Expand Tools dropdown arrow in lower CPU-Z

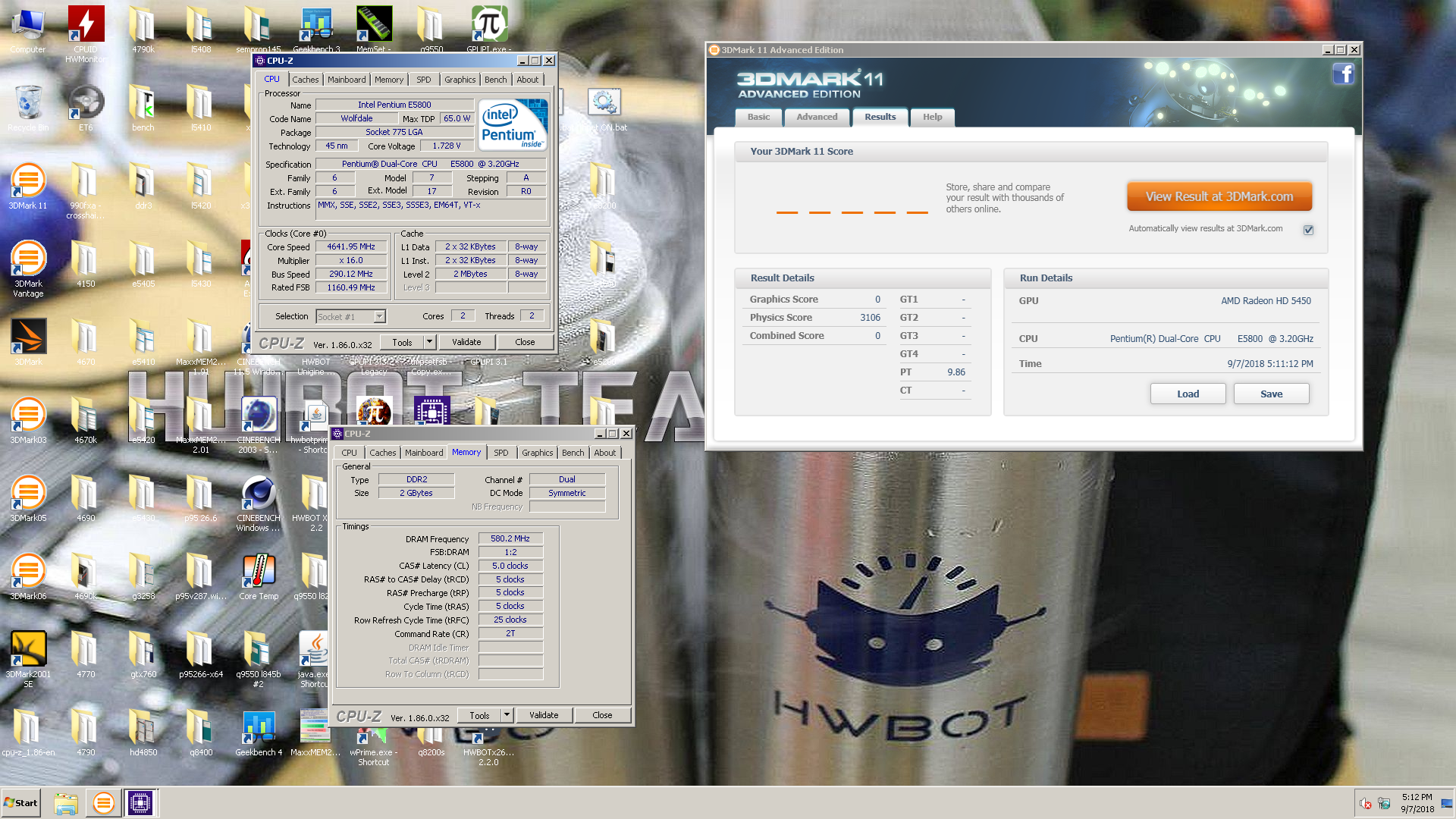click(x=507, y=715)
